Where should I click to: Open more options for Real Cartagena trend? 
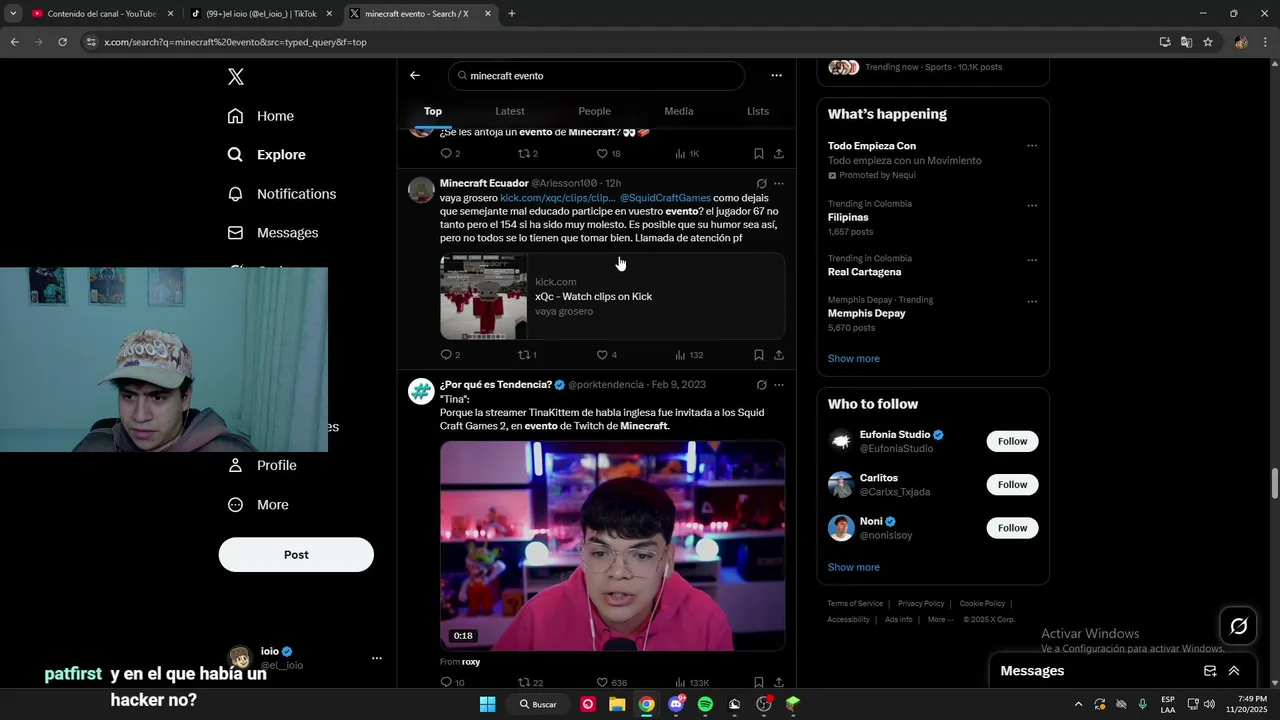pos(1032,261)
